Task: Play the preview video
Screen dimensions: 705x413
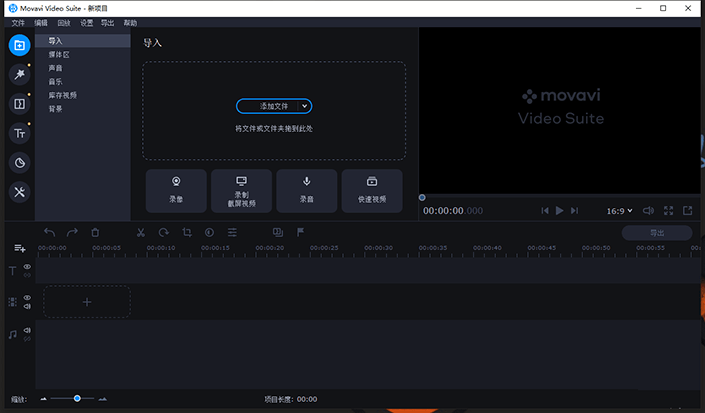Action: pos(559,210)
